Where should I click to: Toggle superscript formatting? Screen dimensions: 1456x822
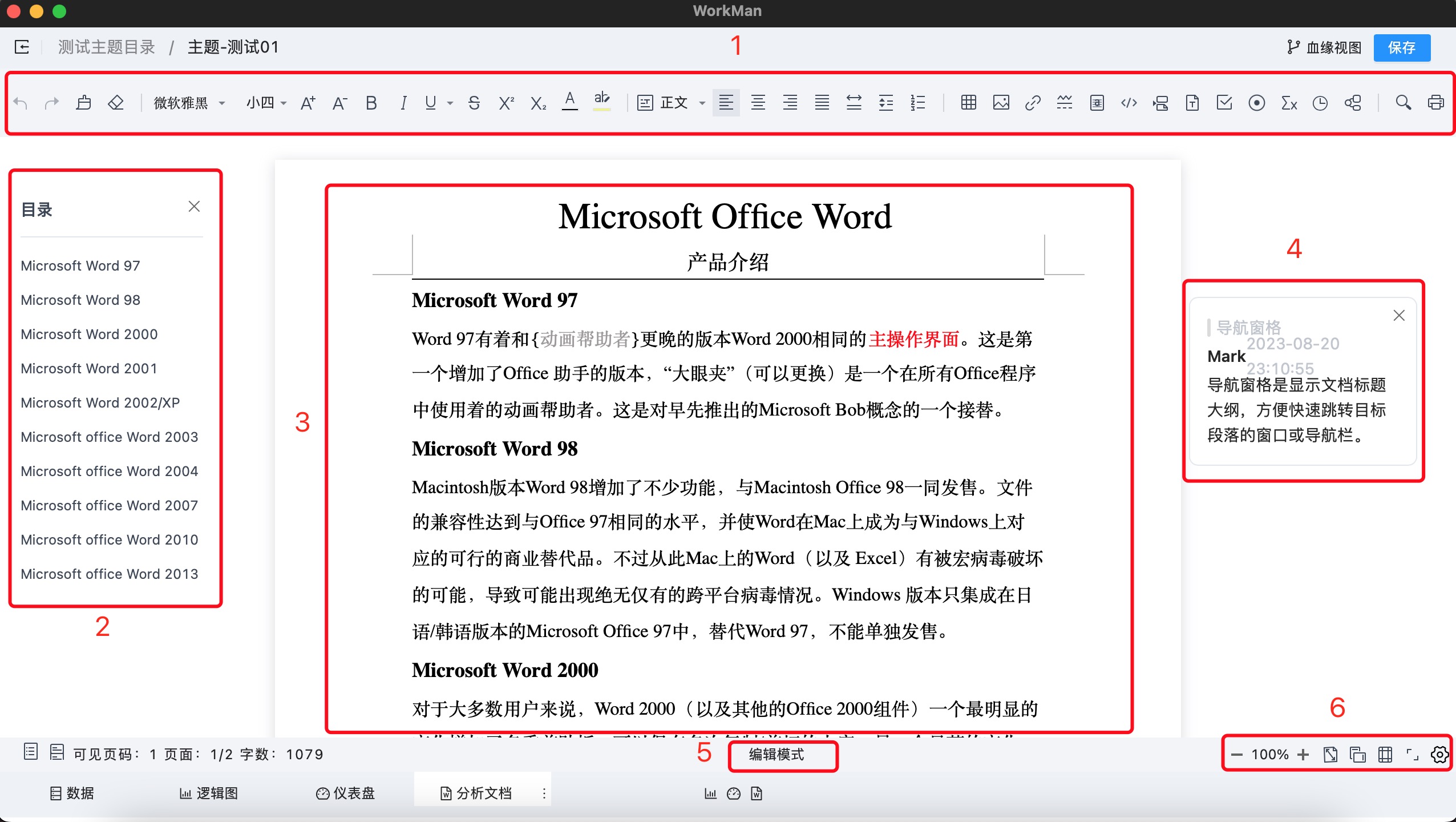click(506, 103)
